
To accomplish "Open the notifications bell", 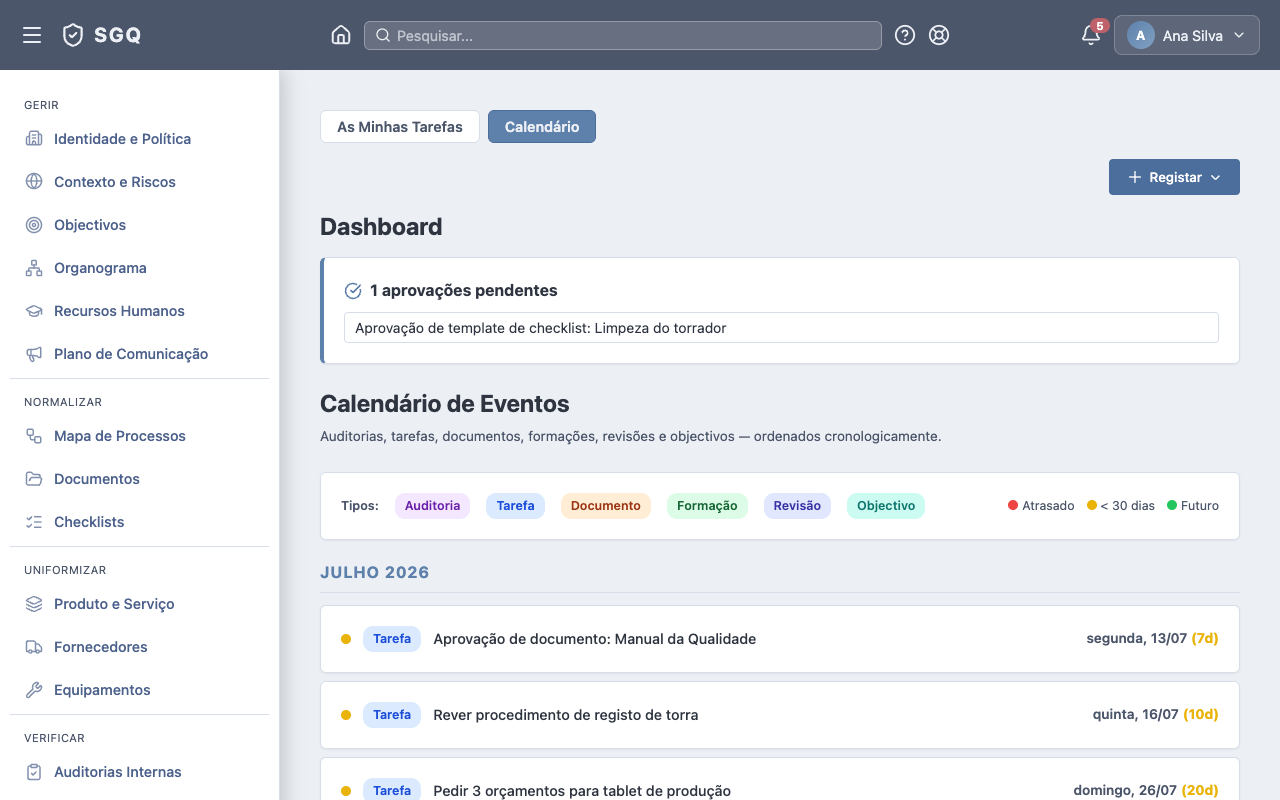I will point(1091,36).
